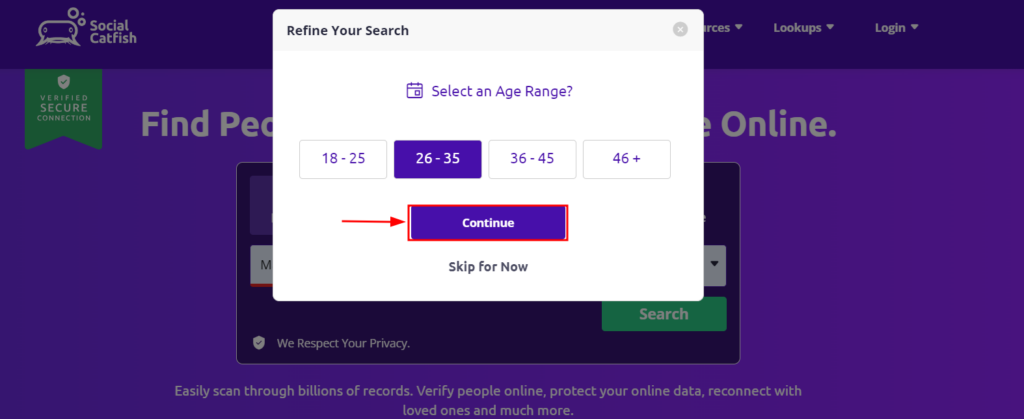Viewport: 1024px width, 419px height.
Task: Click the Lookups arrow icon
Action: pyautogui.click(x=830, y=27)
